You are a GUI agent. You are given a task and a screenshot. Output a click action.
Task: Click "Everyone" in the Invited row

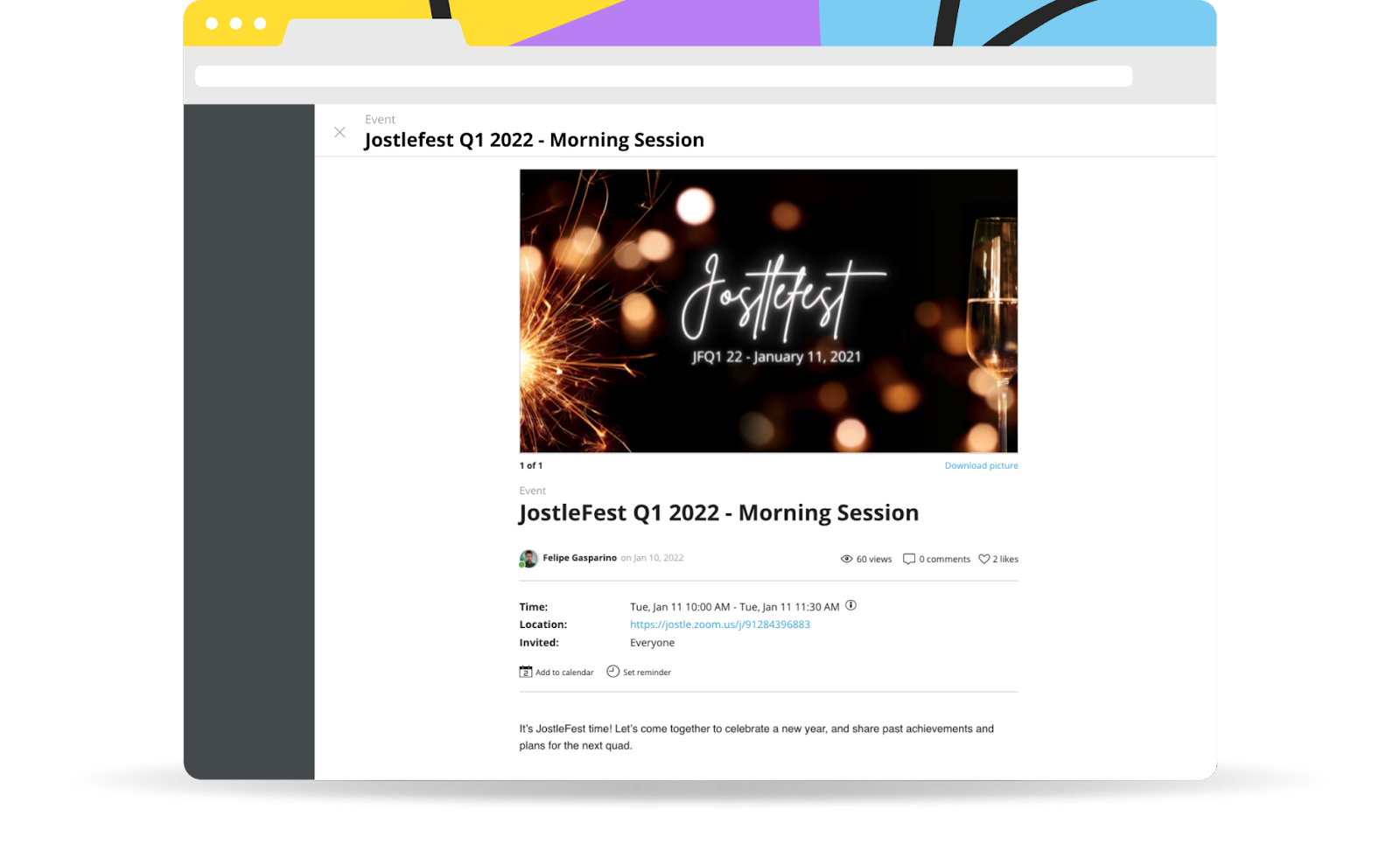click(x=652, y=643)
